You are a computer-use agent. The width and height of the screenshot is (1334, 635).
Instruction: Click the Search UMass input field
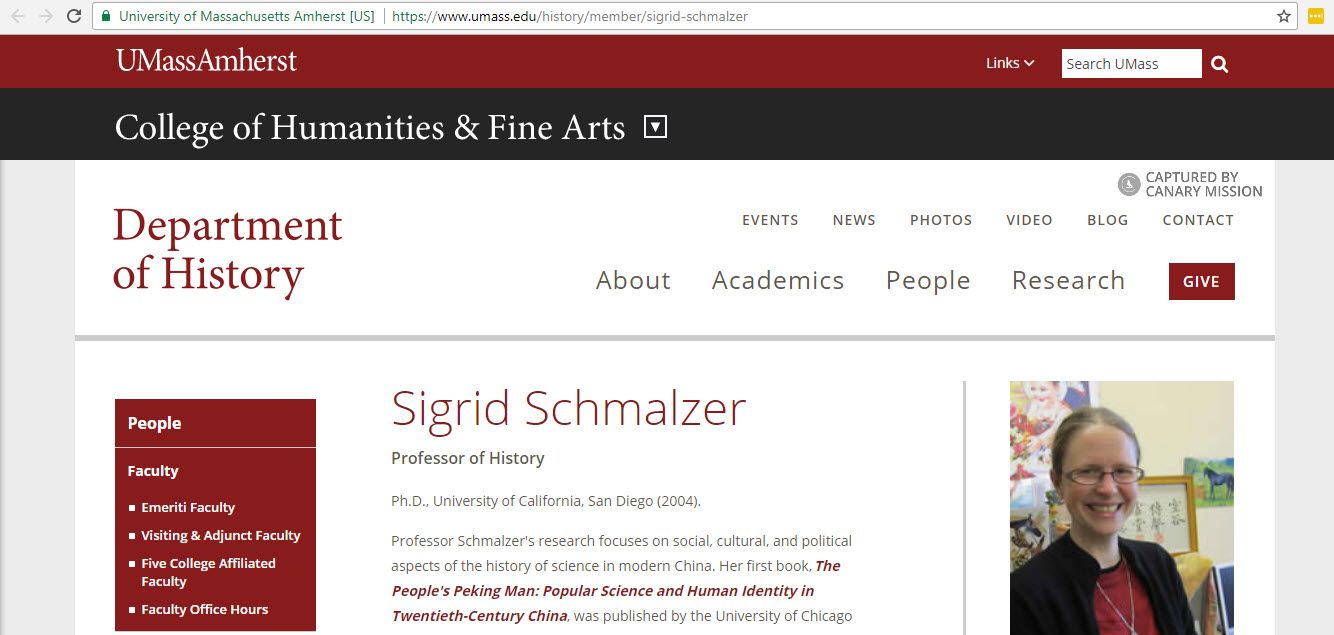[x=1131, y=64]
